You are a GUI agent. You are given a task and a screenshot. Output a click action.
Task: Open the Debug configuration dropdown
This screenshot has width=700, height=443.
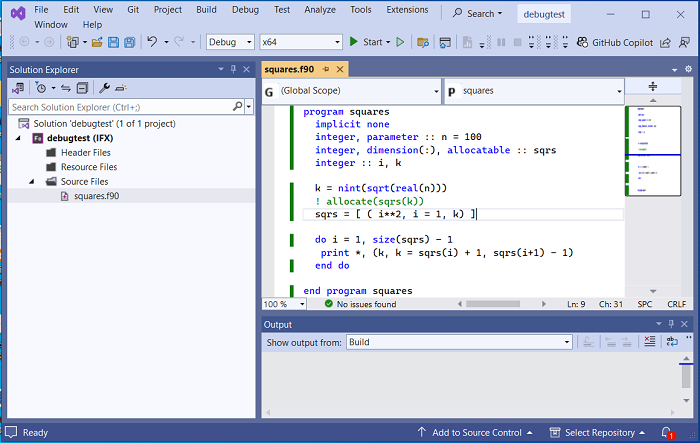coord(228,42)
